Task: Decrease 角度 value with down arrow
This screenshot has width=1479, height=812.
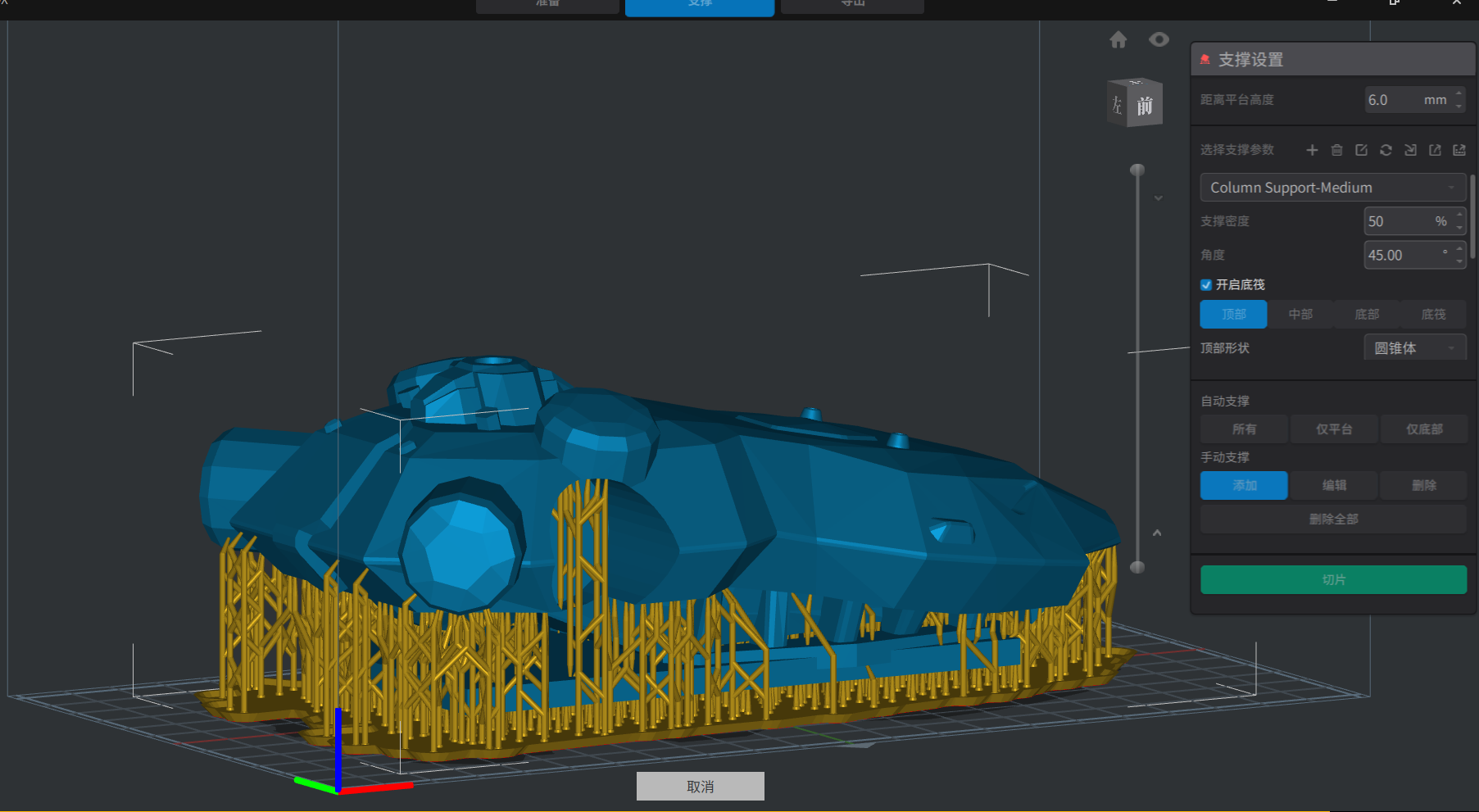Action: pyautogui.click(x=1459, y=261)
